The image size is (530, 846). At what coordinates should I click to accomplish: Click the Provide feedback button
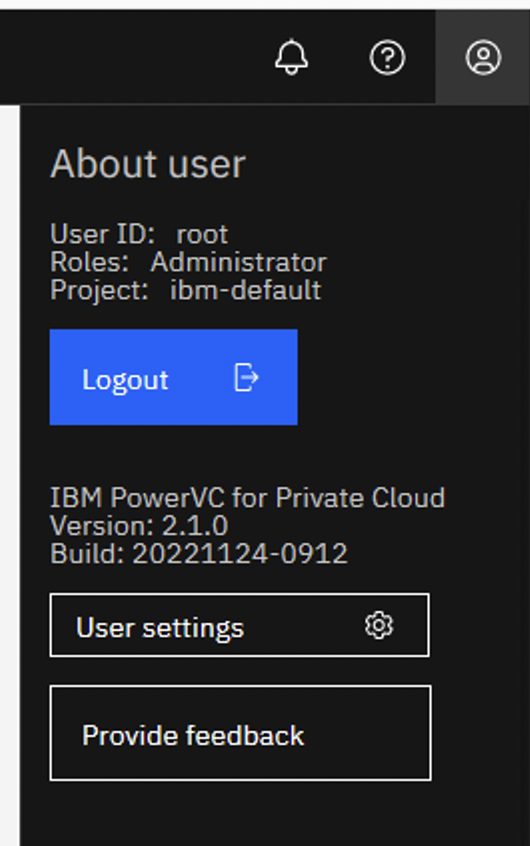coord(240,733)
